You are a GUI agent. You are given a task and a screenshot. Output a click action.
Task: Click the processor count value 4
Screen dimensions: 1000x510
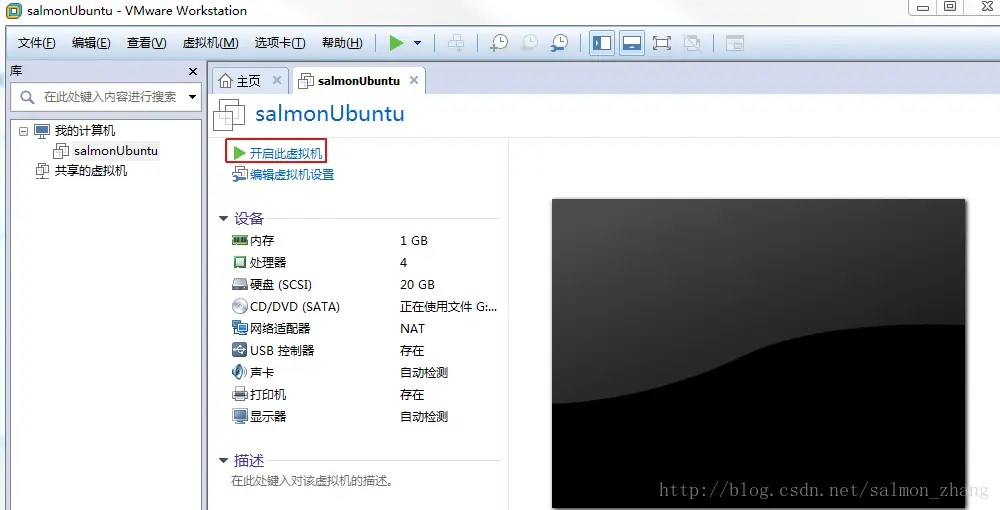(x=404, y=262)
